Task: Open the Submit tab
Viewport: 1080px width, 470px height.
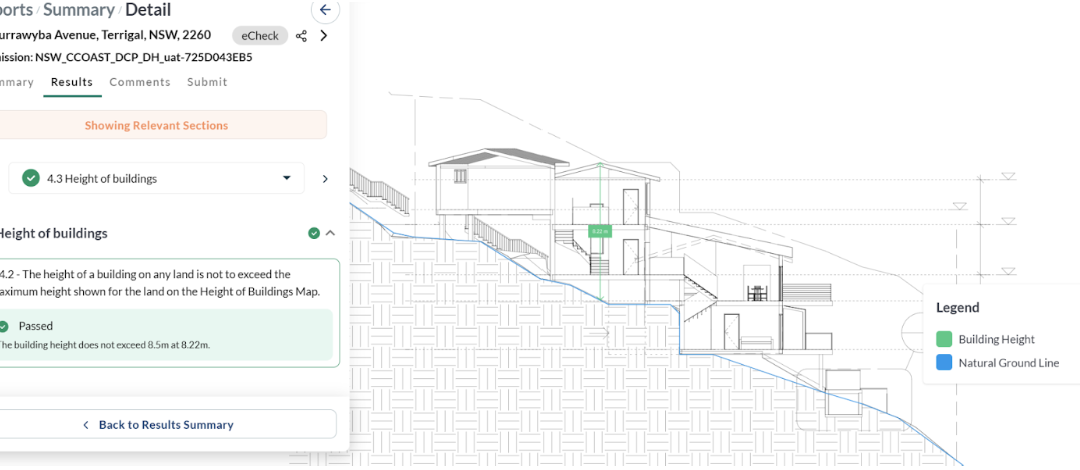Action: click(x=207, y=82)
